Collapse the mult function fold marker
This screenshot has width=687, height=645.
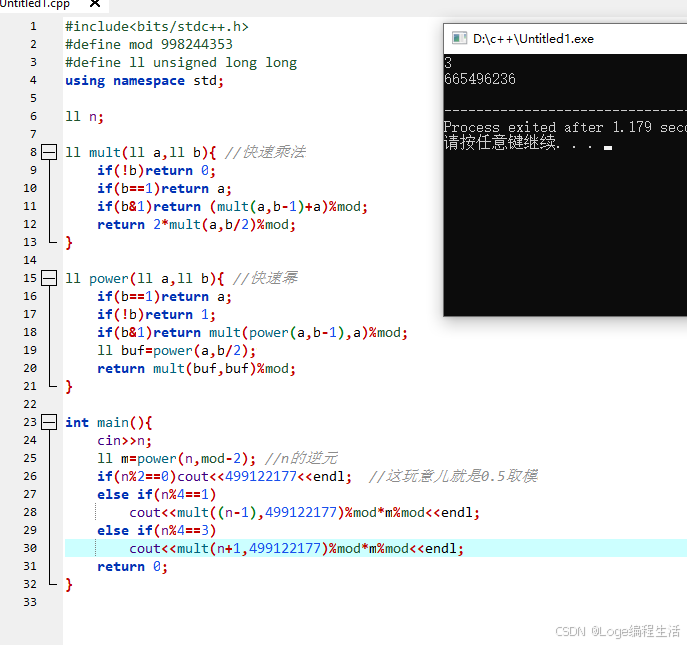point(49,152)
